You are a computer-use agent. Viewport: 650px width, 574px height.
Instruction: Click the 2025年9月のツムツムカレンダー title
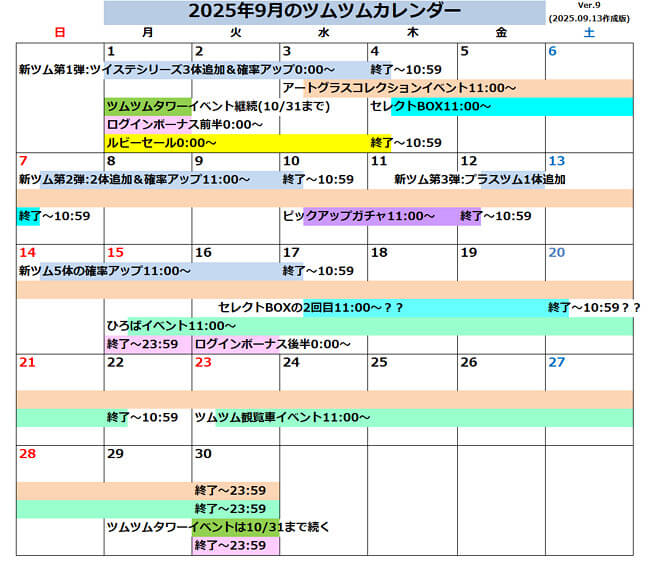pyautogui.click(x=325, y=12)
